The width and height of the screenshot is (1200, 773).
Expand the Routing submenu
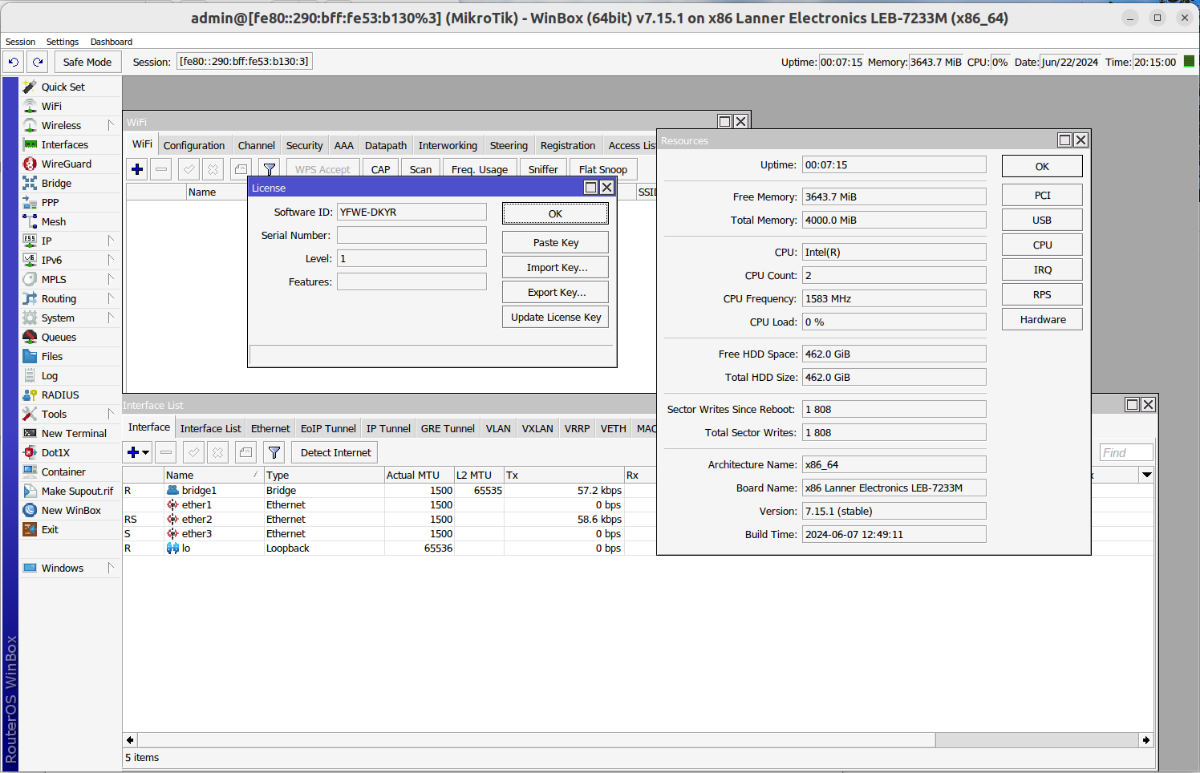pyautogui.click(x=111, y=298)
